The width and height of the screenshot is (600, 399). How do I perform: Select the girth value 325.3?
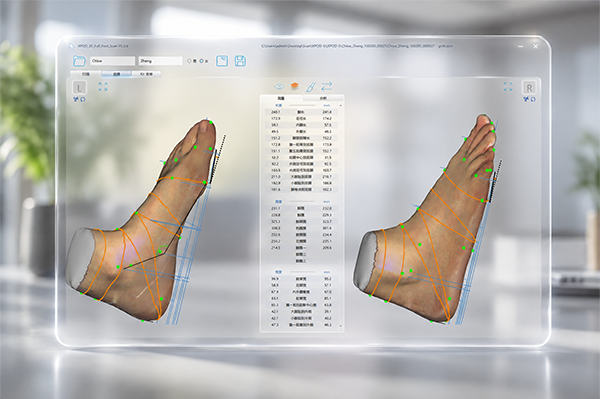(276, 221)
